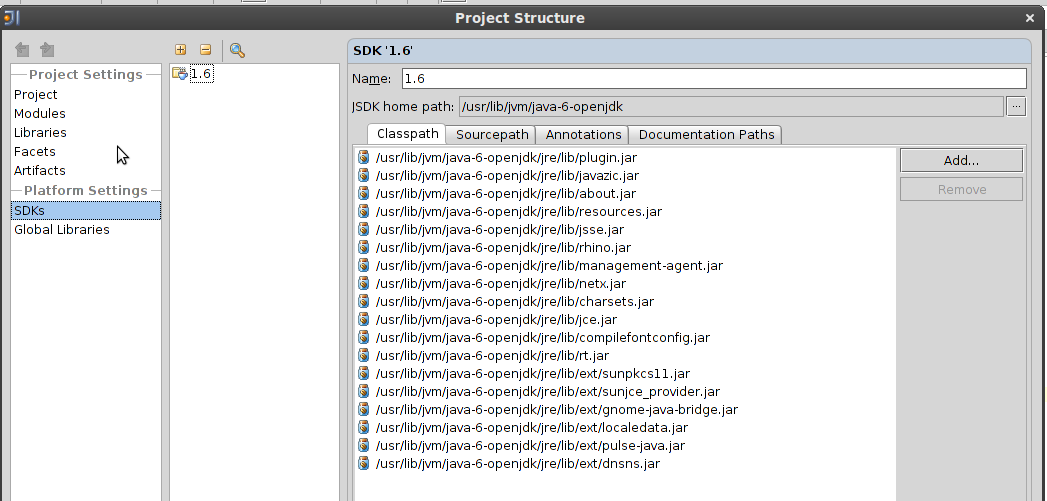Screen dimensions: 1047x501
Task: Open Global Libraries in Platform Settings
Action: 62,230
